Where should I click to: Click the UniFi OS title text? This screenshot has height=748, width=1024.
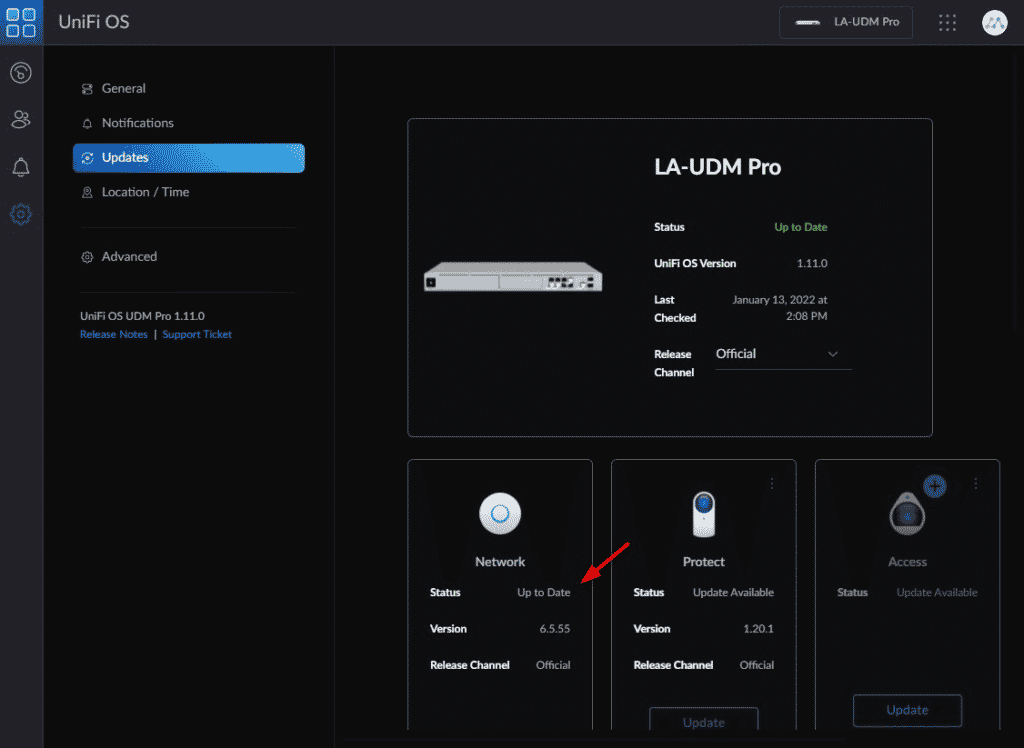[x=94, y=22]
